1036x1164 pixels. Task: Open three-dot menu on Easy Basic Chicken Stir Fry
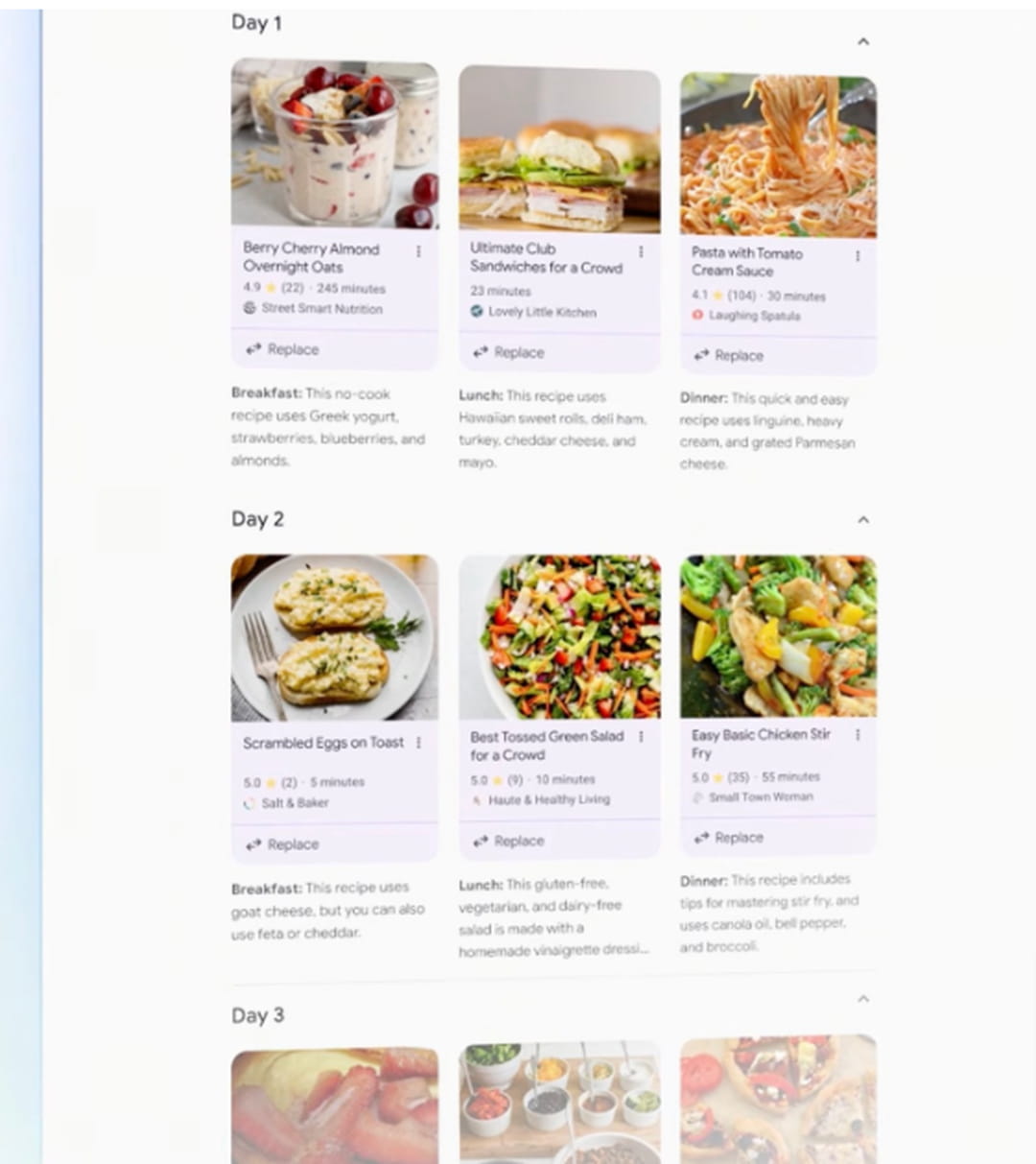point(858,735)
